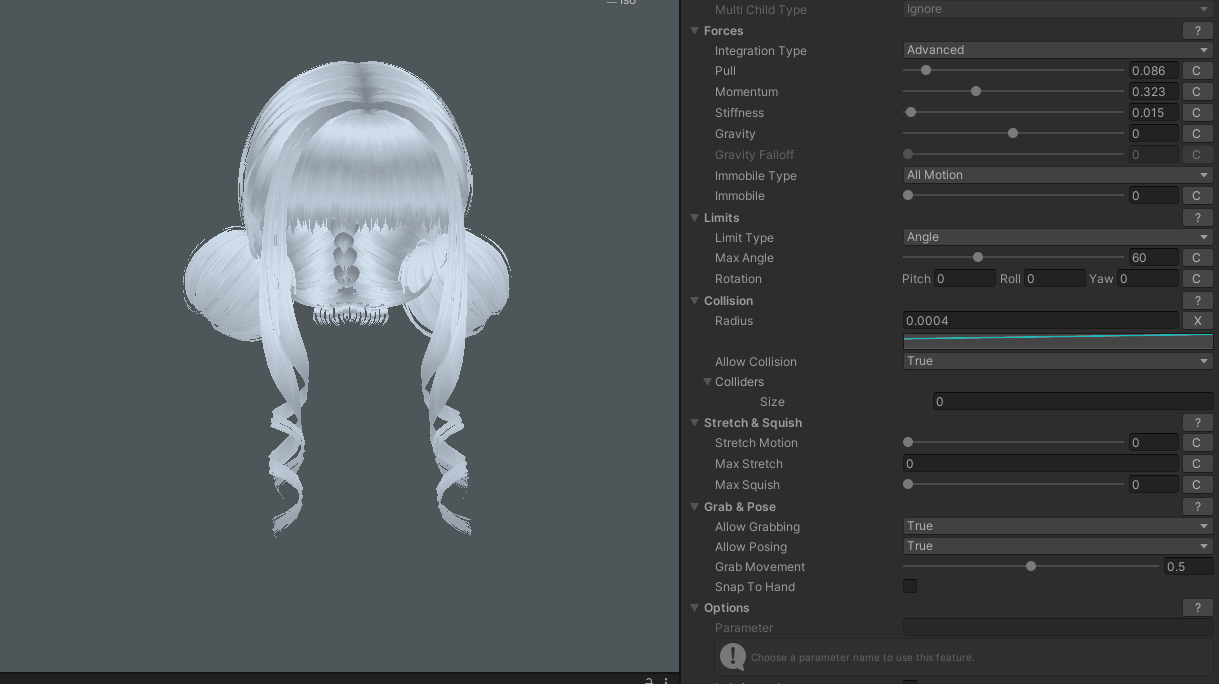Collapse the Forces section
Image resolution: width=1219 pixels, height=684 pixels.
pyautogui.click(x=694, y=31)
